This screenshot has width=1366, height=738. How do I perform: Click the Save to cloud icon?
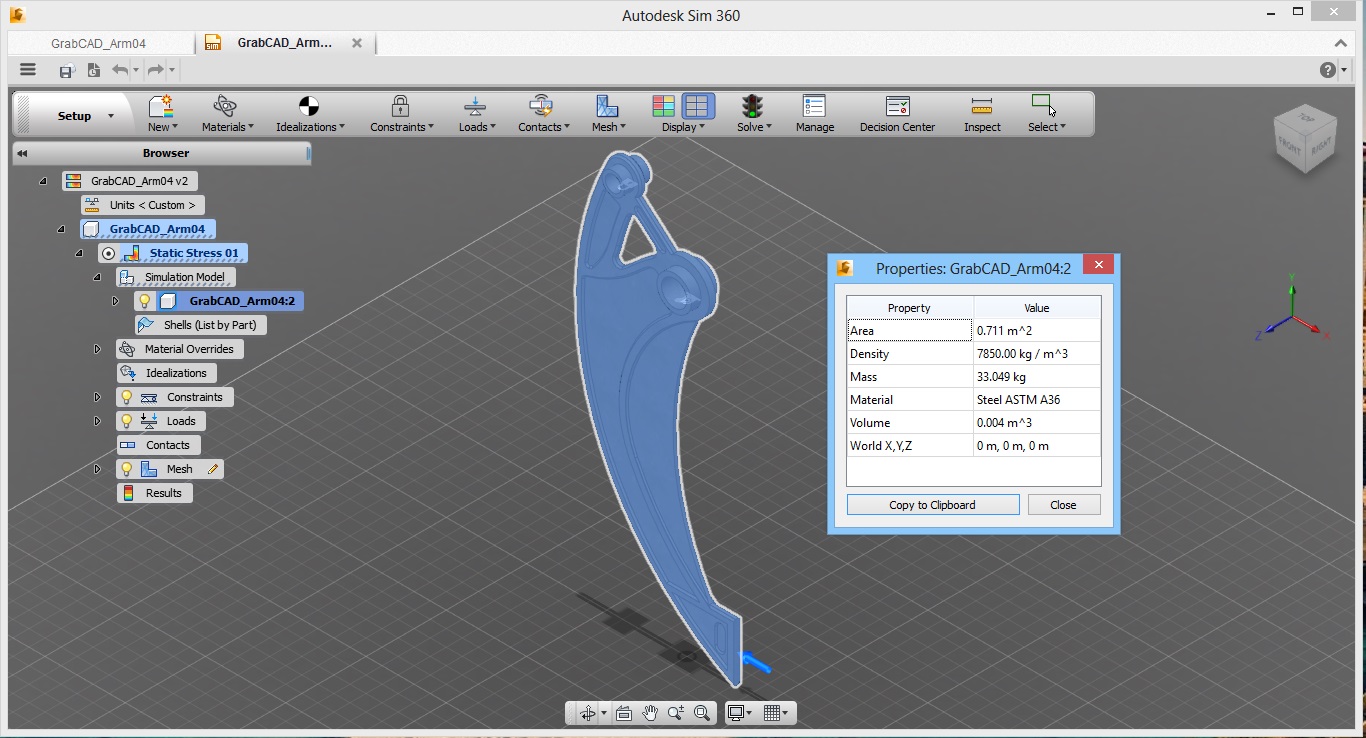66,70
